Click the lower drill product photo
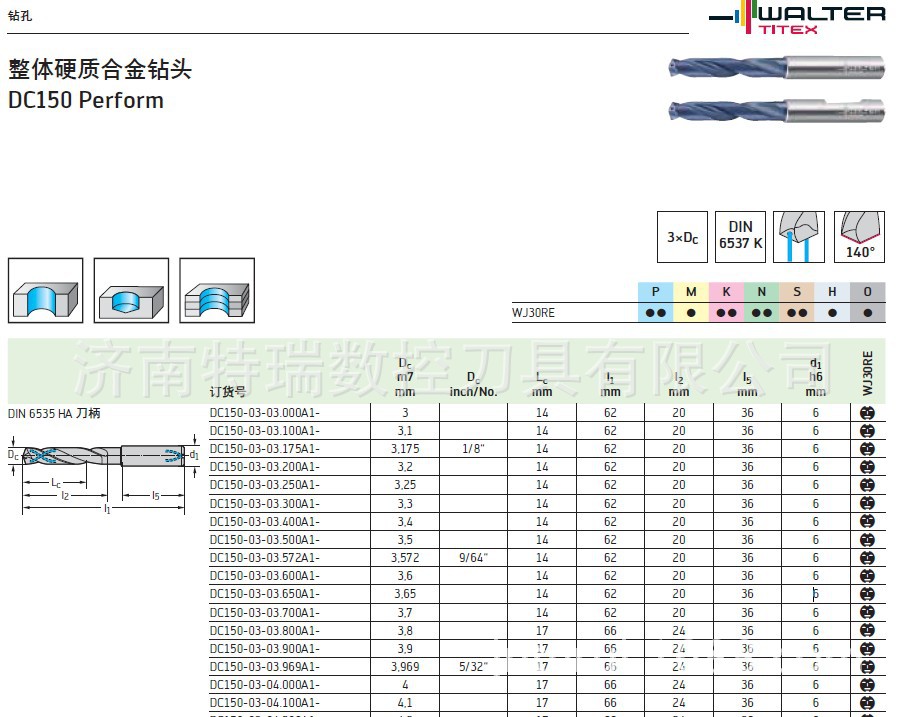 [x=776, y=110]
